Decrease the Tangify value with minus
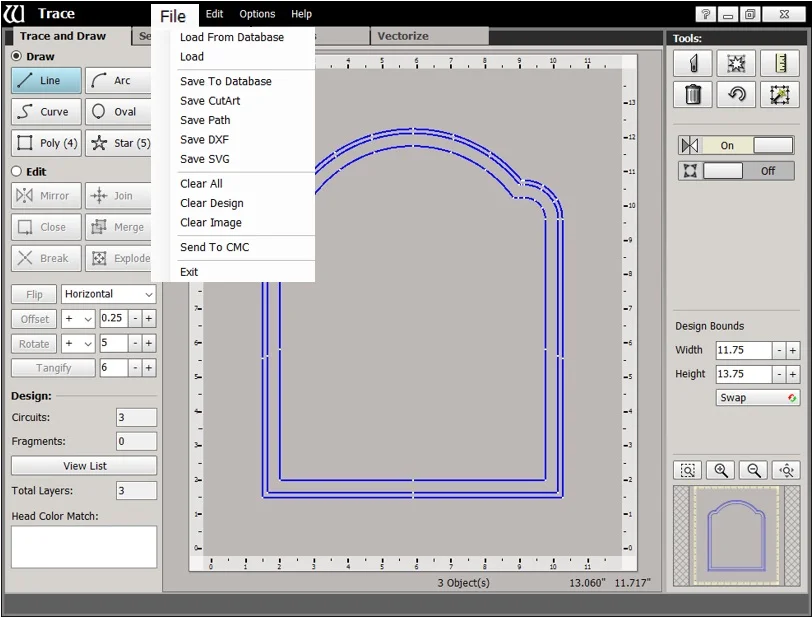812x618 pixels. pyautogui.click(x=135, y=368)
